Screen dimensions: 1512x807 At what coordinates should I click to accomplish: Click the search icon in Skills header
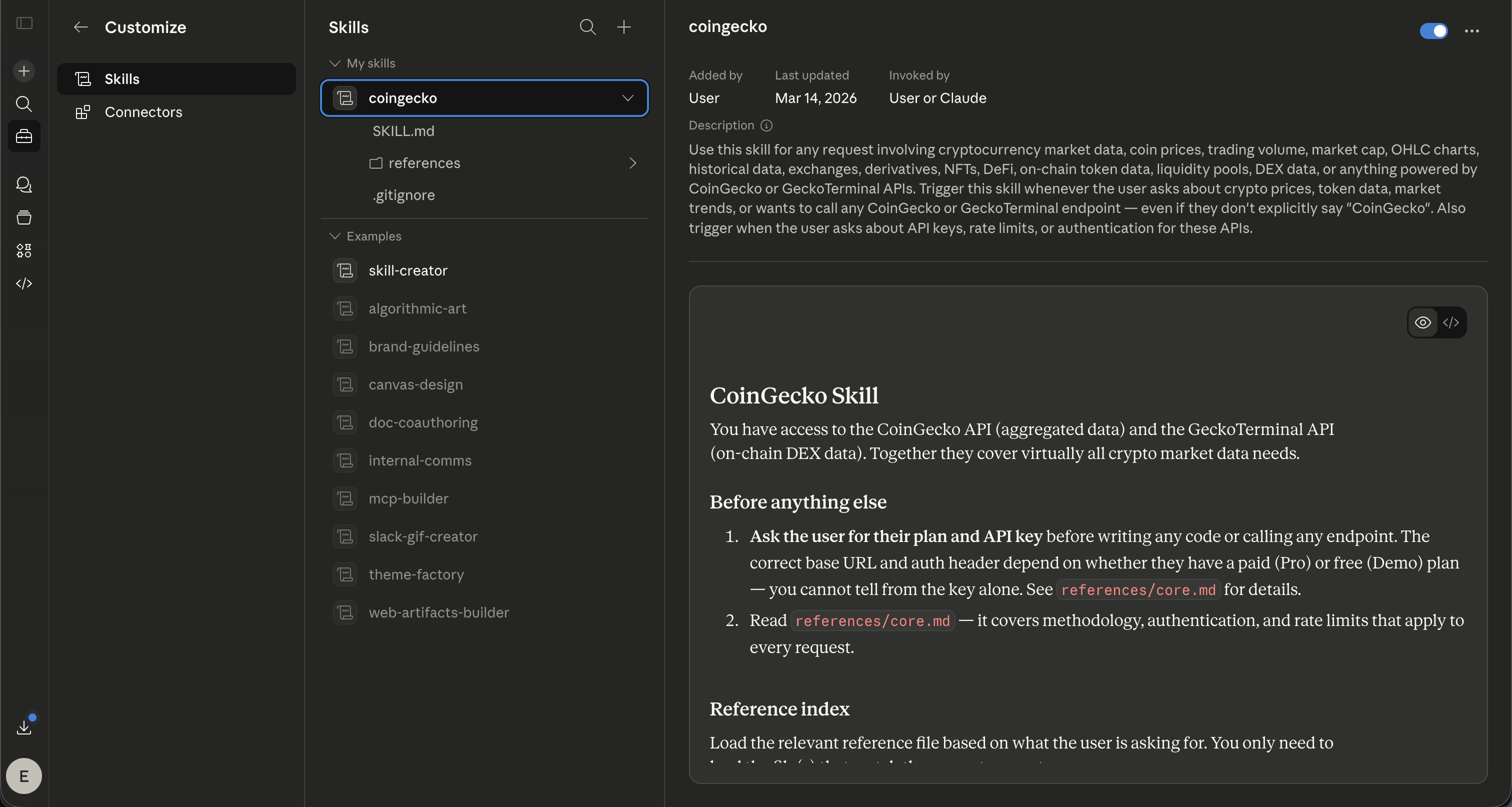click(587, 27)
